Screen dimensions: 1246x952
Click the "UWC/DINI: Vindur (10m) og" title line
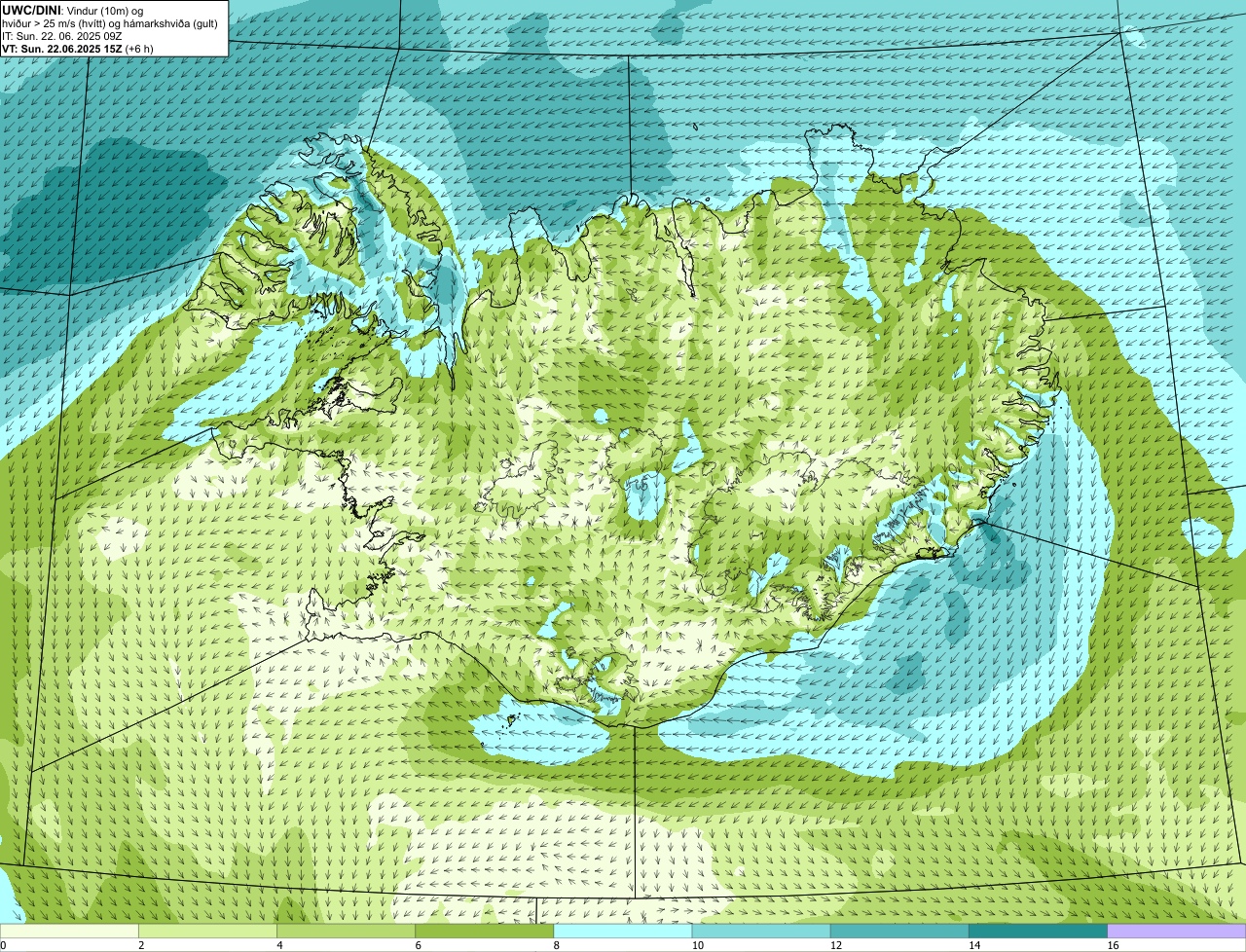point(73,10)
